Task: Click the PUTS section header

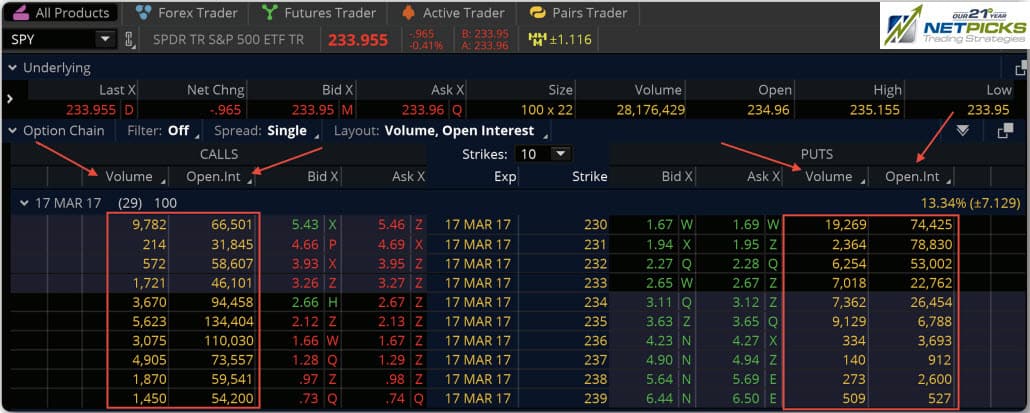Action: pos(817,154)
